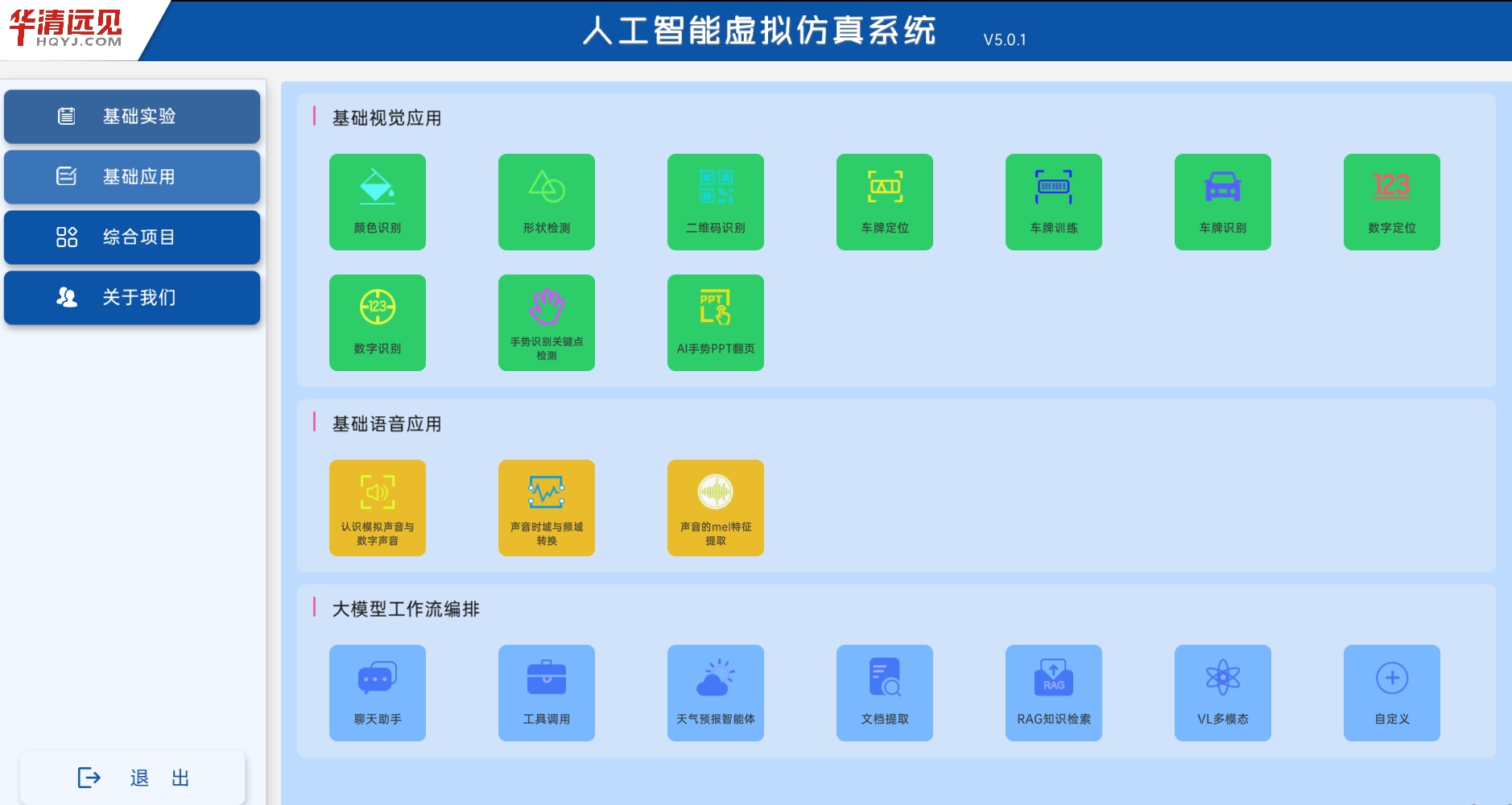Launch the 聊天助手 chat assistant workflow
Screen dimensions: 1512x805
377,692
